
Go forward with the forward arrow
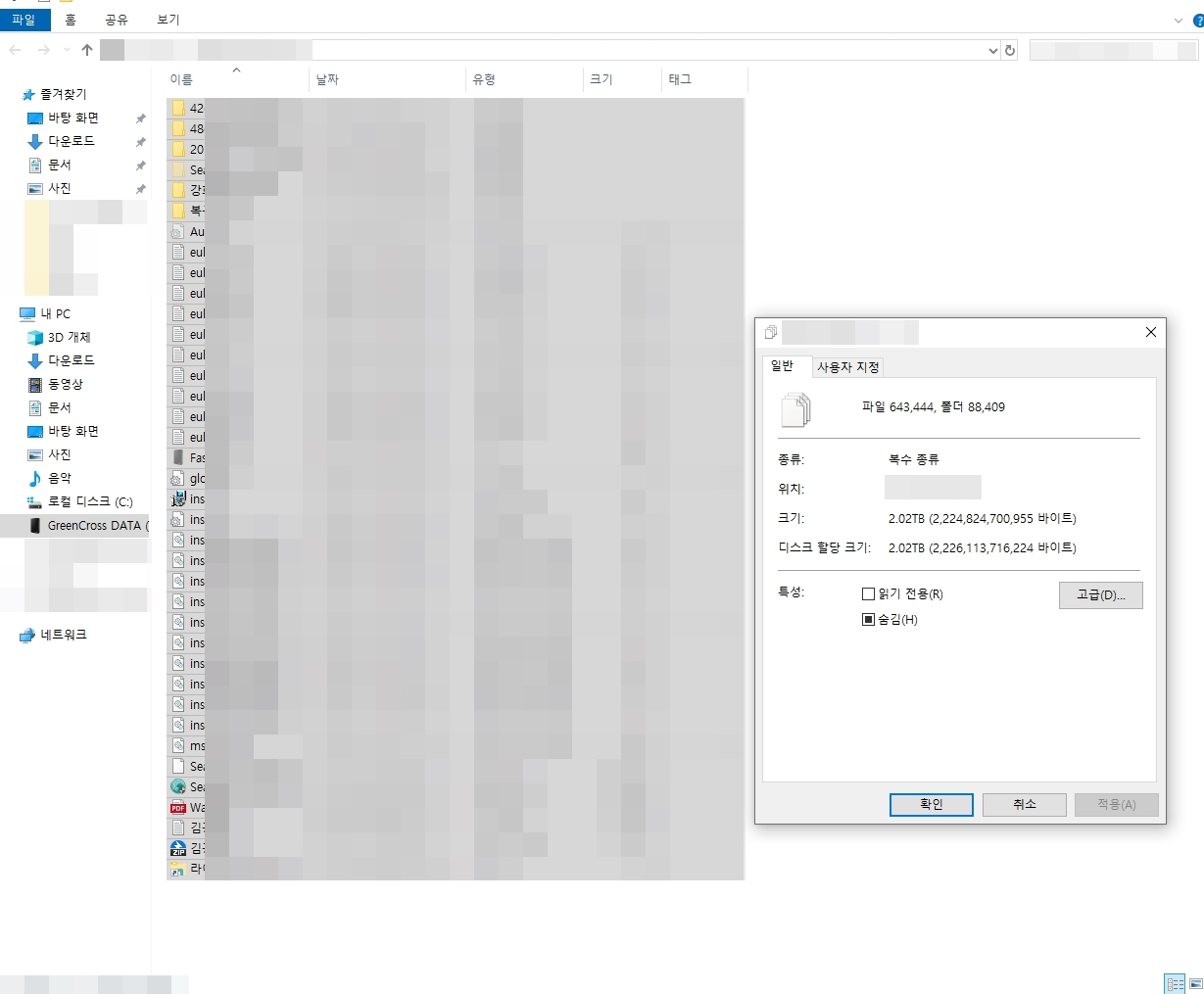tap(43, 50)
